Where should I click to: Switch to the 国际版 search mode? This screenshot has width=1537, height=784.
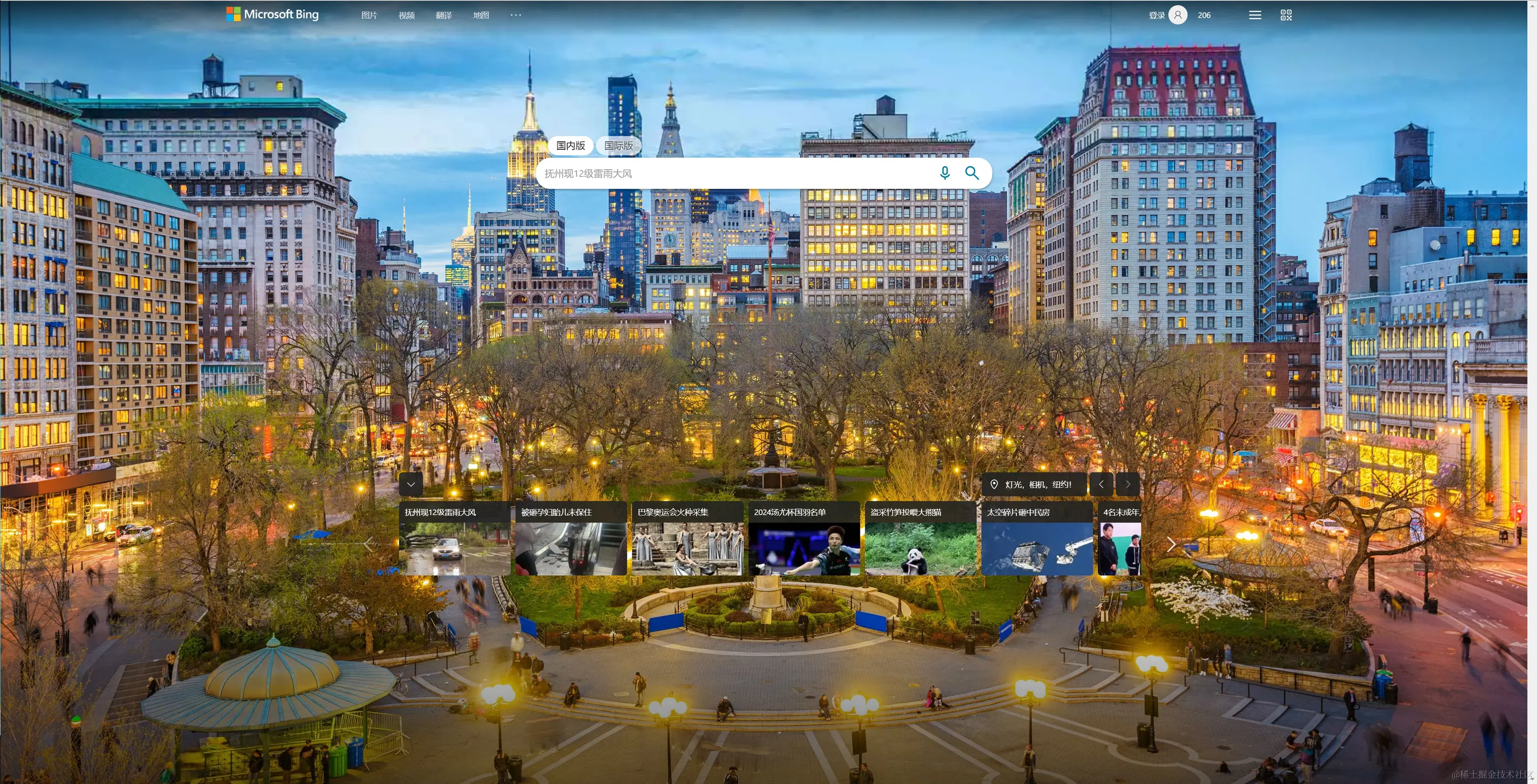[619, 145]
